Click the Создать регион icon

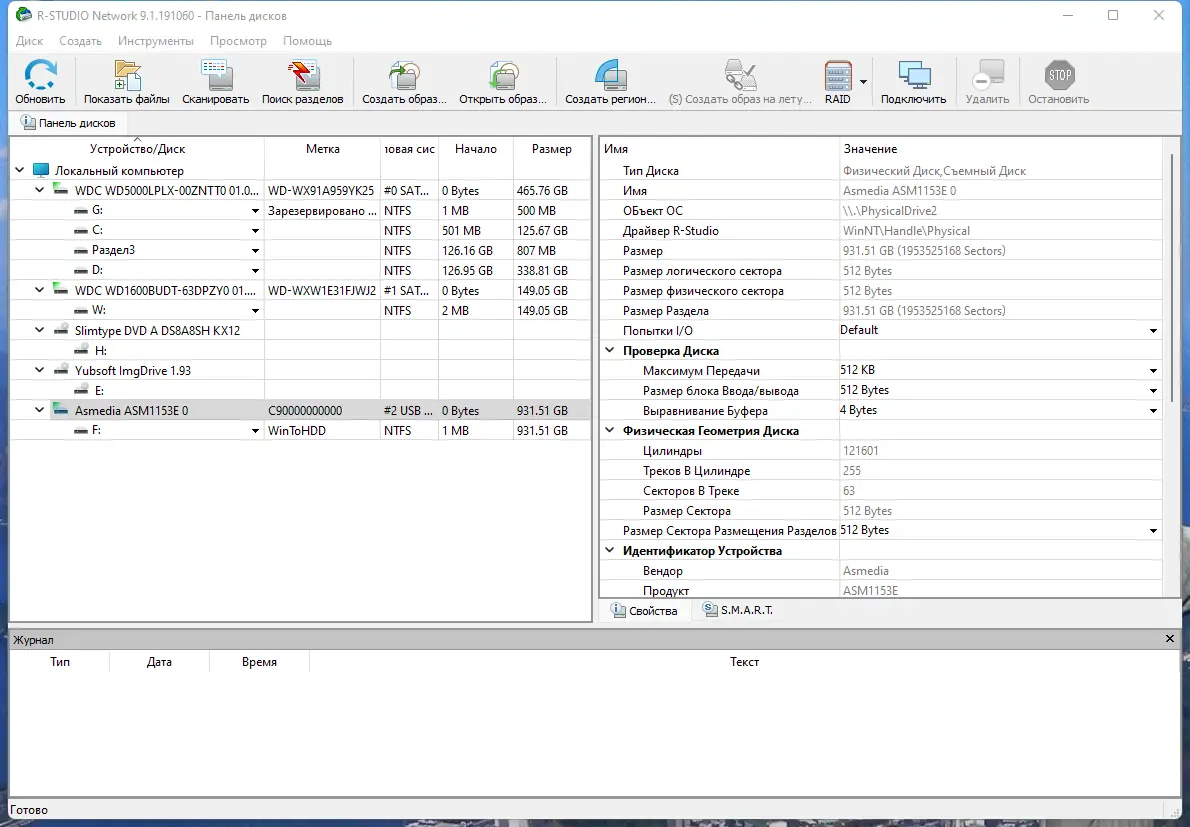(610, 75)
